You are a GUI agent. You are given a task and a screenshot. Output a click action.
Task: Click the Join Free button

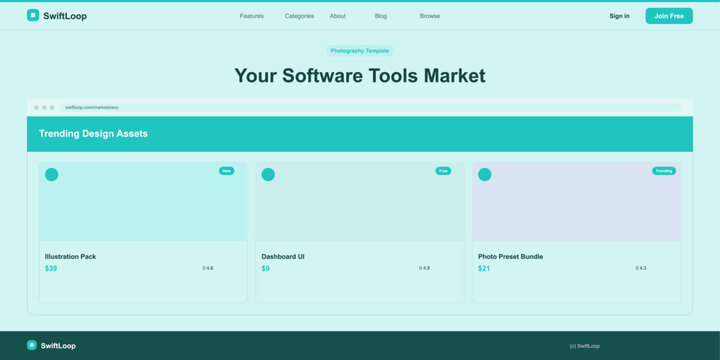point(669,16)
